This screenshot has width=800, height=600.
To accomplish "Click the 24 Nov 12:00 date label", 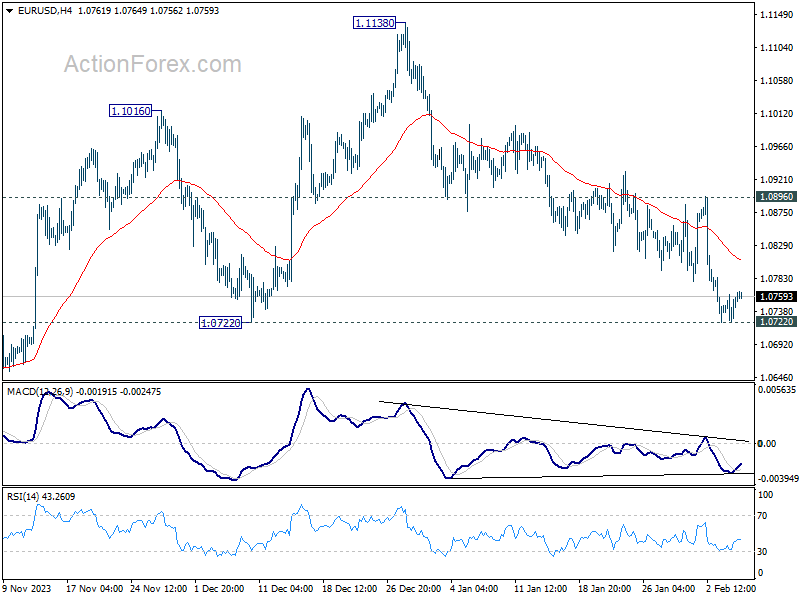I will pyautogui.click(x=158, y=588).
